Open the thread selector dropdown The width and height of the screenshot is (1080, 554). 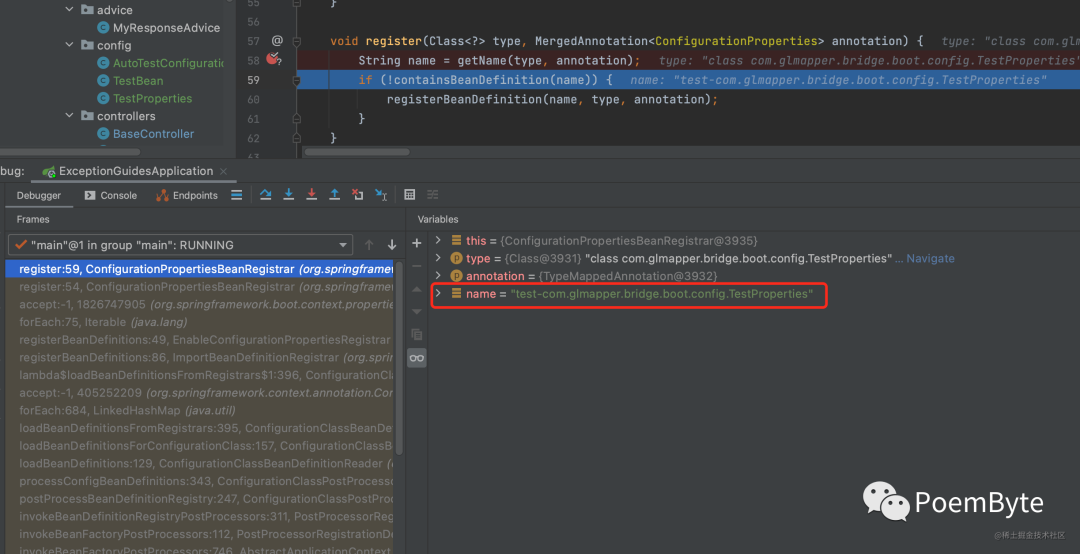click(x=180, y=245)
